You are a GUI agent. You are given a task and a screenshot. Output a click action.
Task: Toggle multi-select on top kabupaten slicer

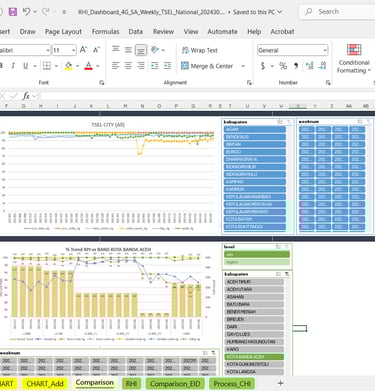click(x=280, y=122)
